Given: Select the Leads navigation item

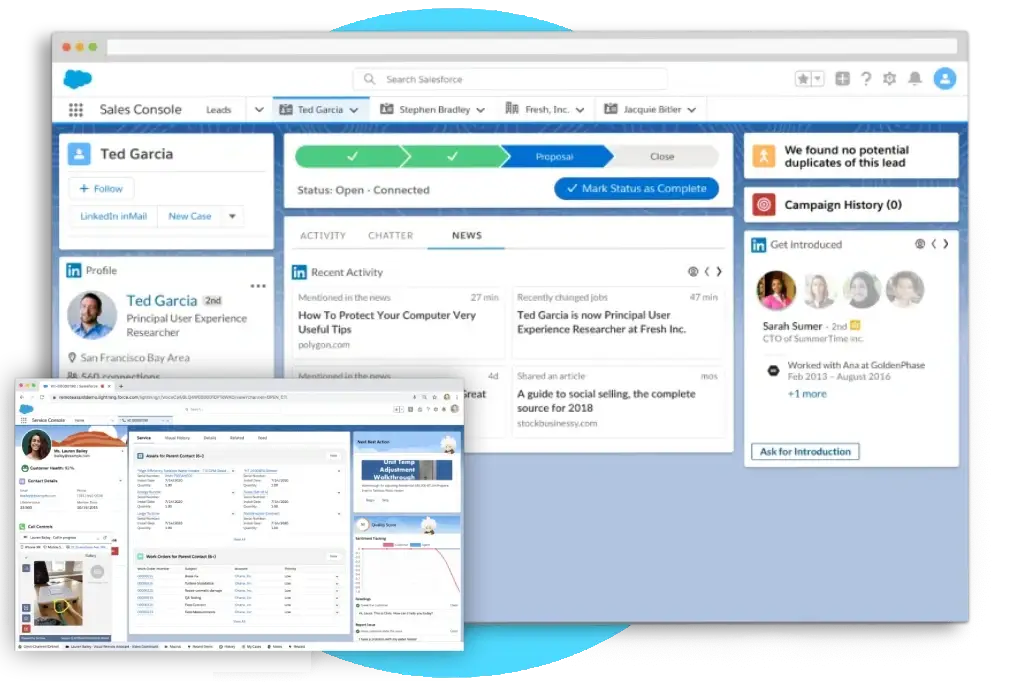Looking at the screenshot, I should (219, 110).
